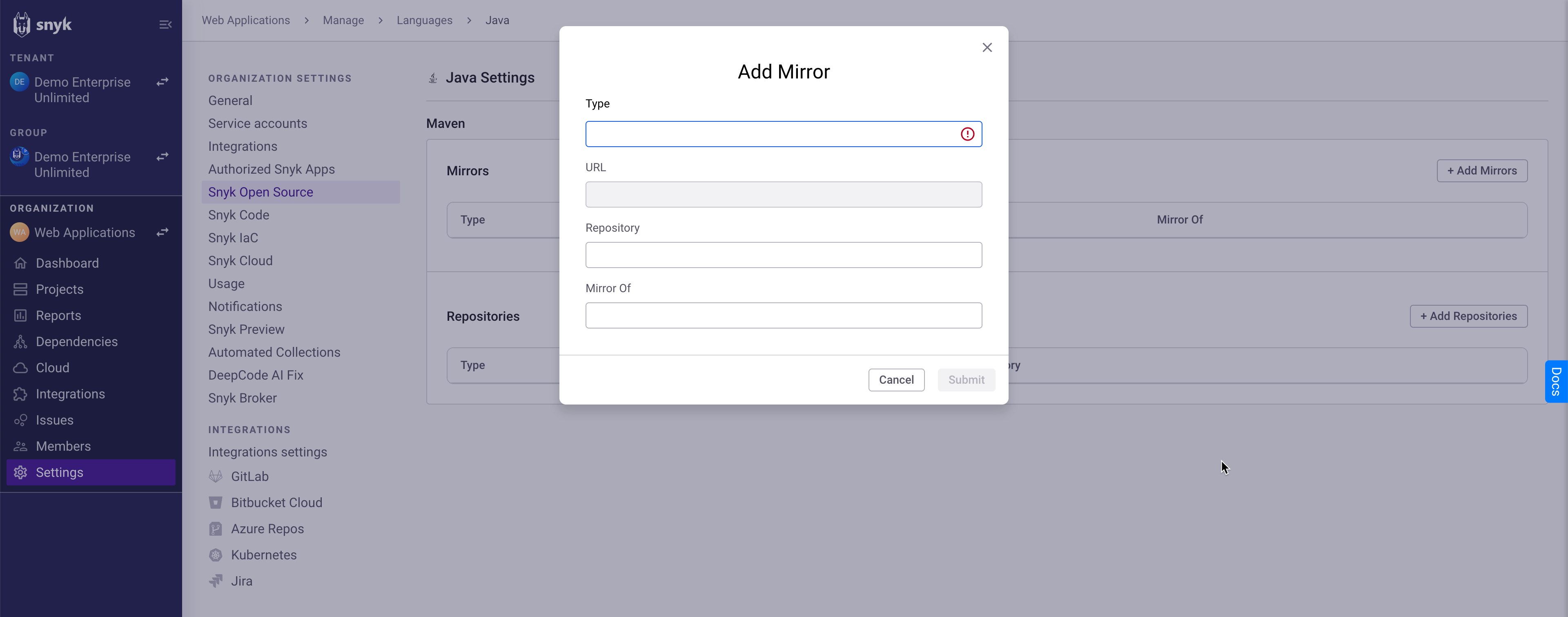This screenshot has width=1568, height=617.
Task: Open Dashboard via its home icon
Action: click(21, 263)
